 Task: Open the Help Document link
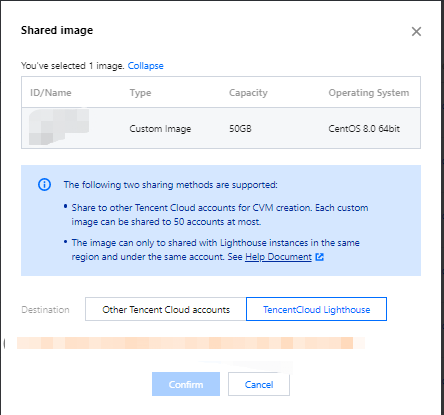(278, 257)
